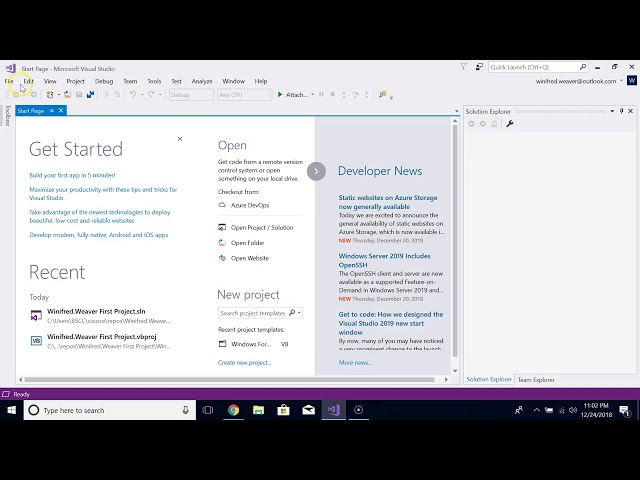This screenshot has width=640, height=480.
Task: Click the First Project.sln solution file icon
Action: [36, 316]
